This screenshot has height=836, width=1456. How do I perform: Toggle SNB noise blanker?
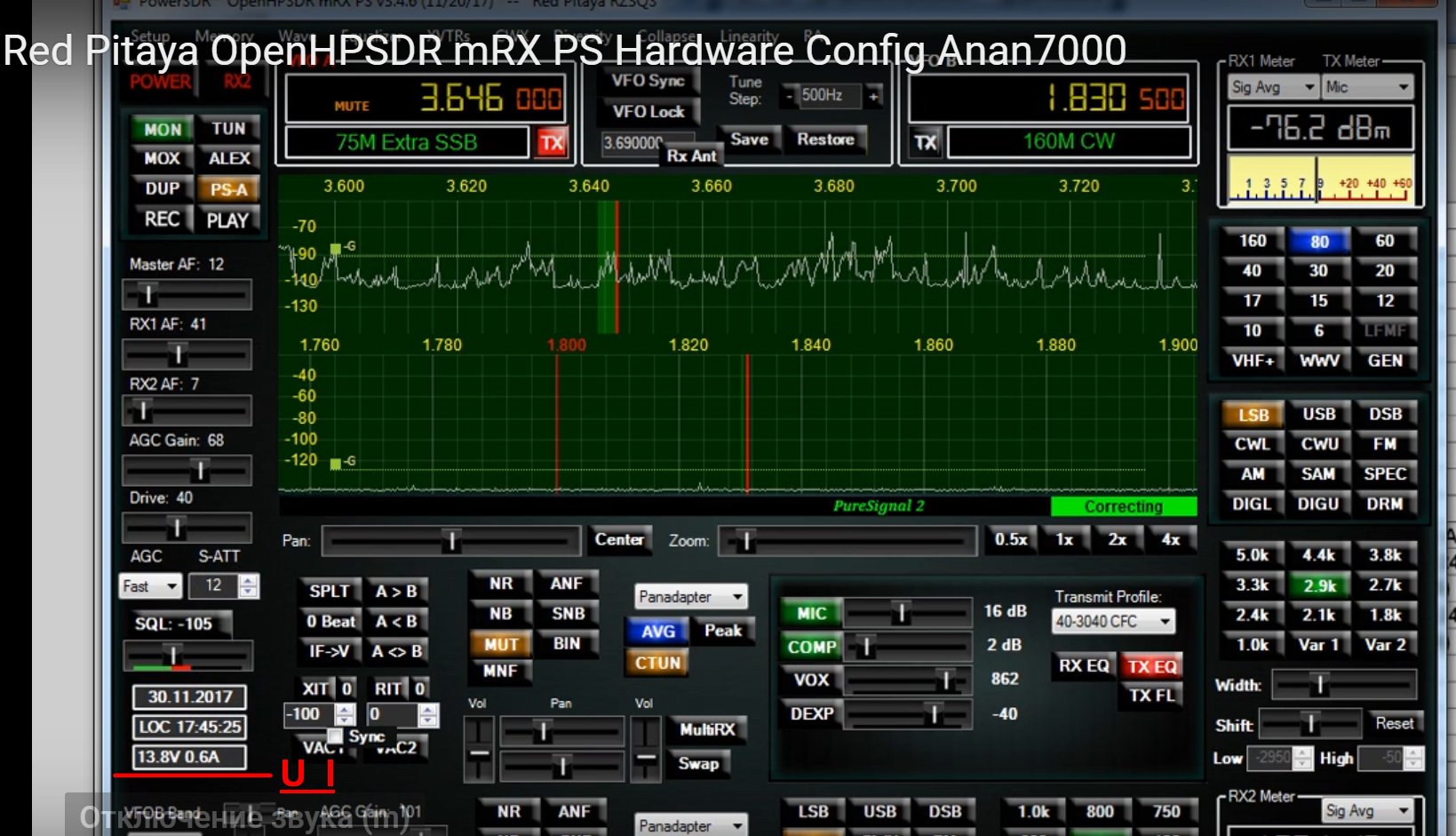567,614
